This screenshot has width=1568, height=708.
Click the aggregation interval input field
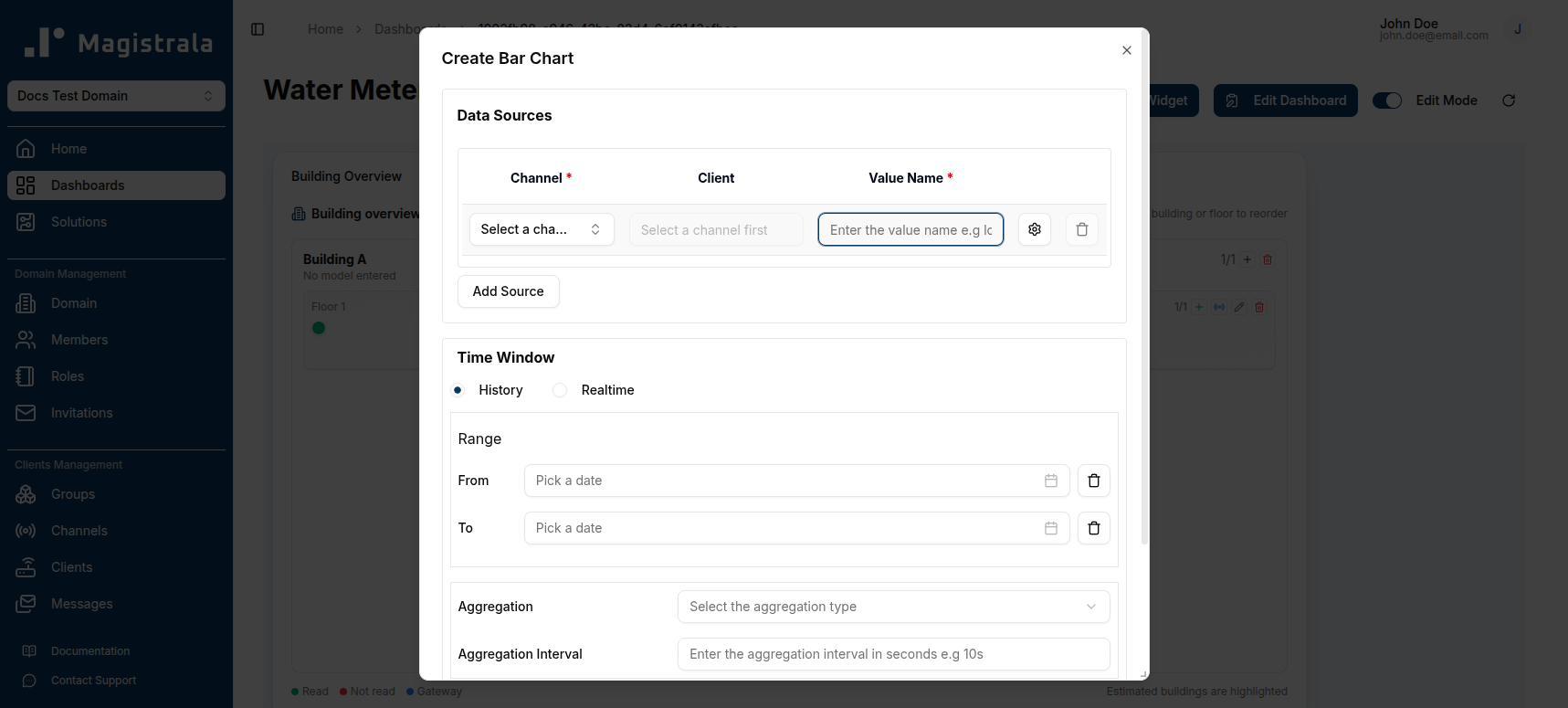tap(893, 654)
